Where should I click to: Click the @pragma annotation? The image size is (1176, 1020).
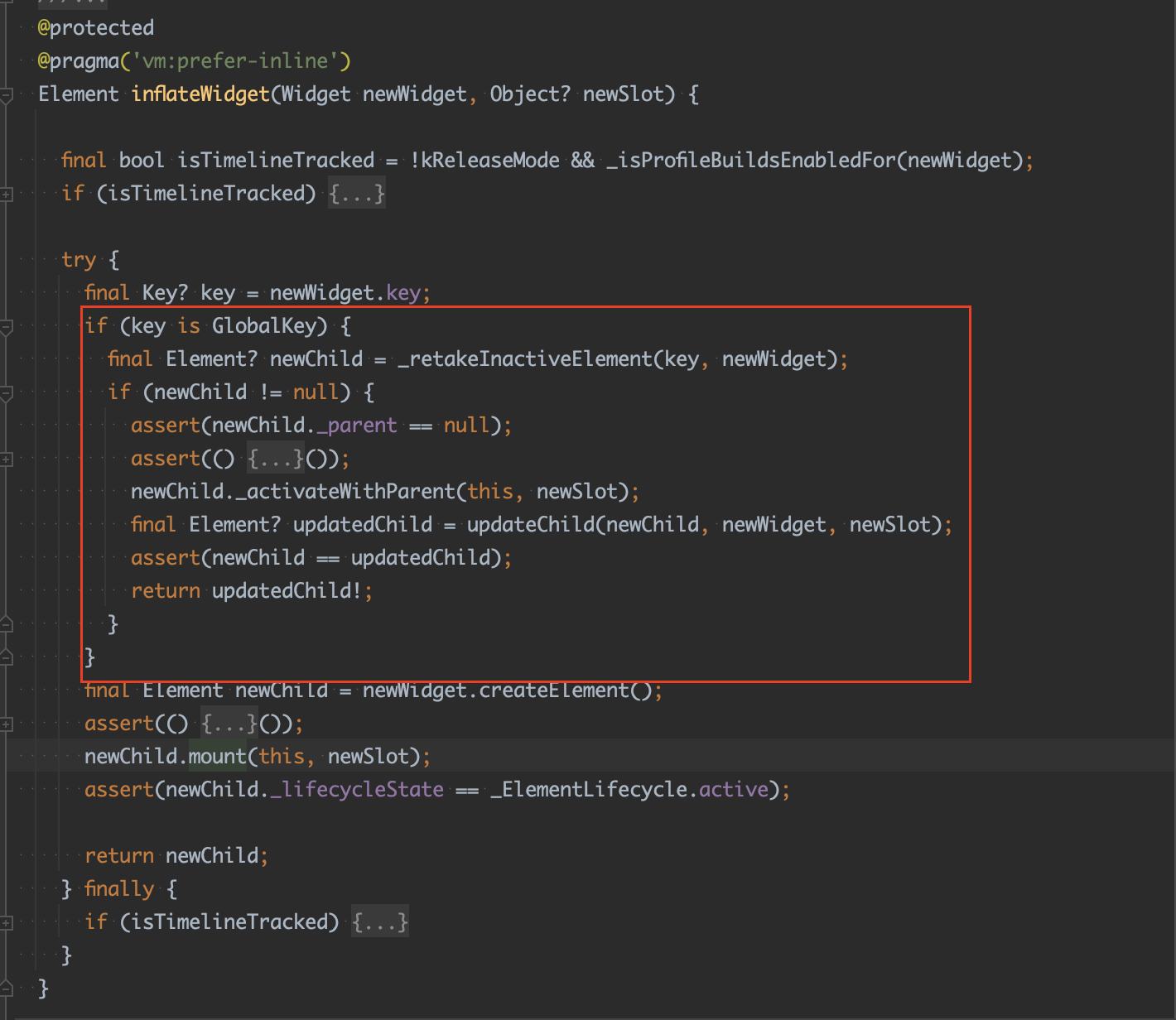point(79,61)
